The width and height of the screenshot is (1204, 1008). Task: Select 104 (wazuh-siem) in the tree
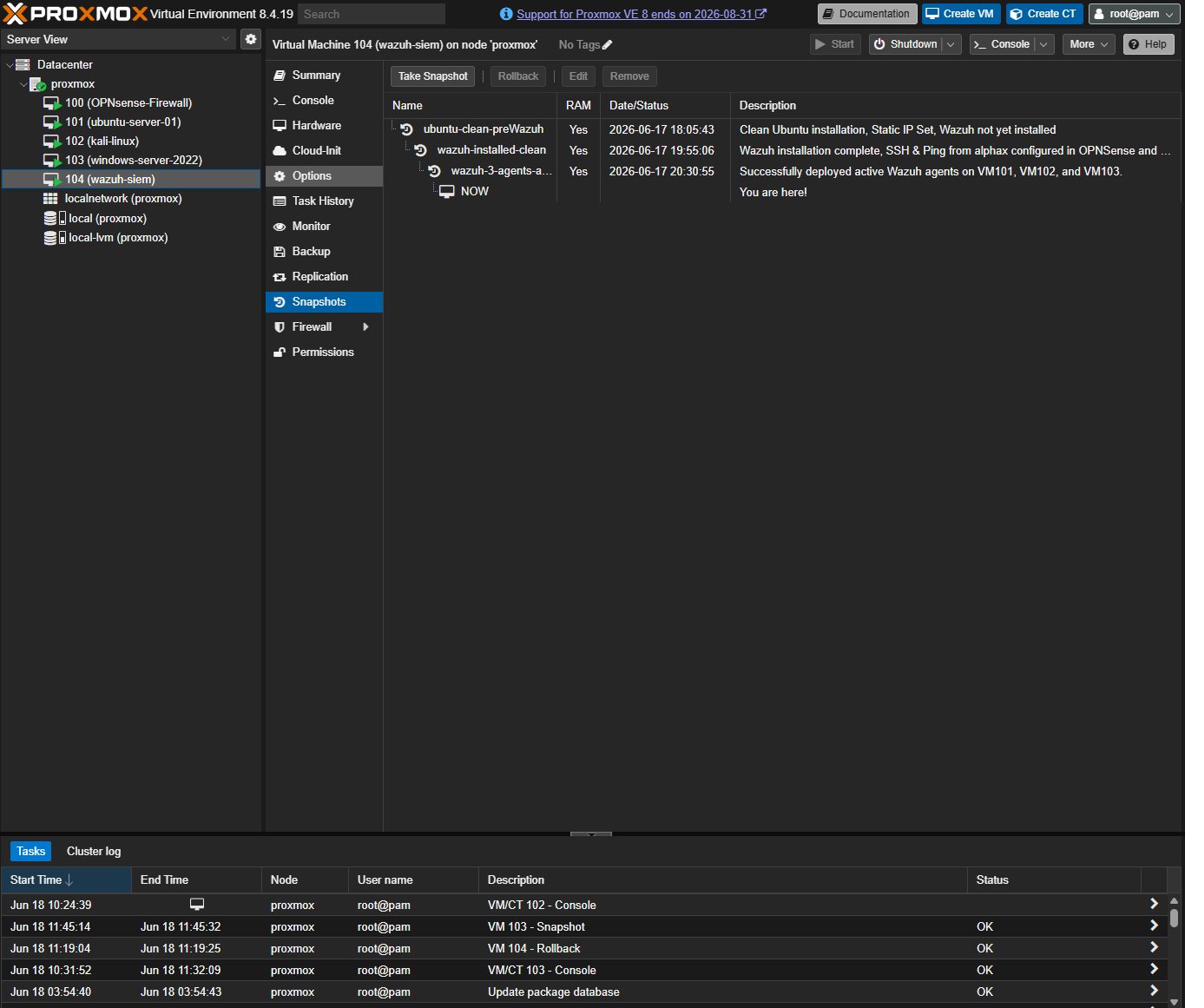tap(131, 179)
